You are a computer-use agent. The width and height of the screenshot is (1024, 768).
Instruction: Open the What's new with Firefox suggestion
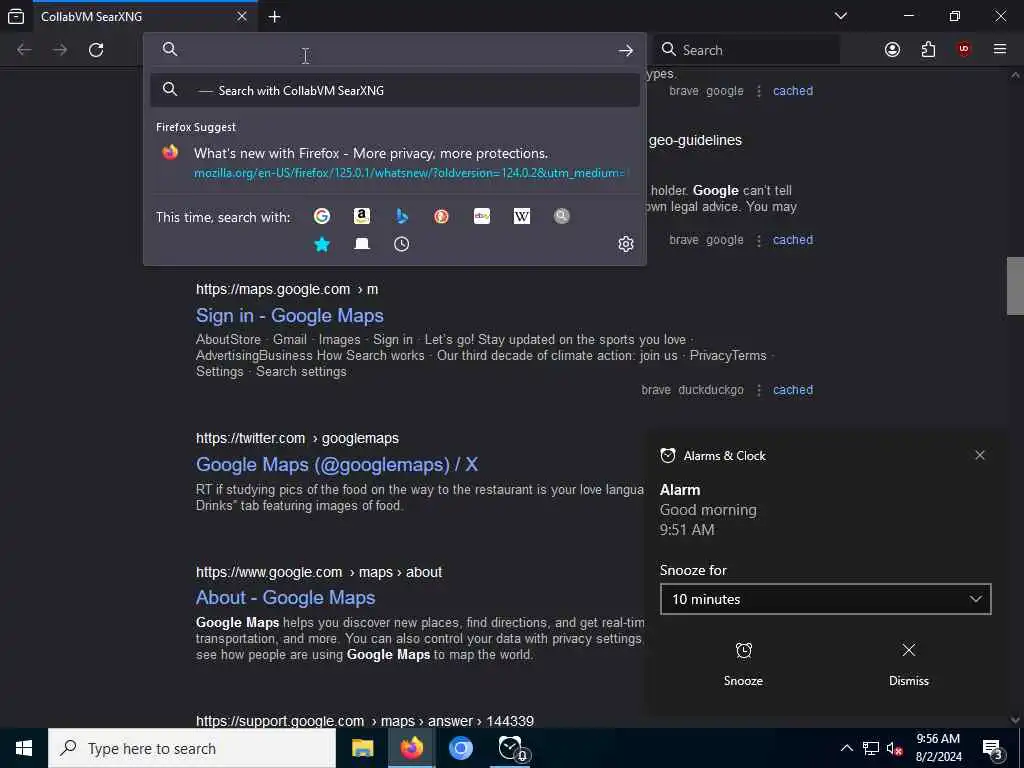coord(394,163)
